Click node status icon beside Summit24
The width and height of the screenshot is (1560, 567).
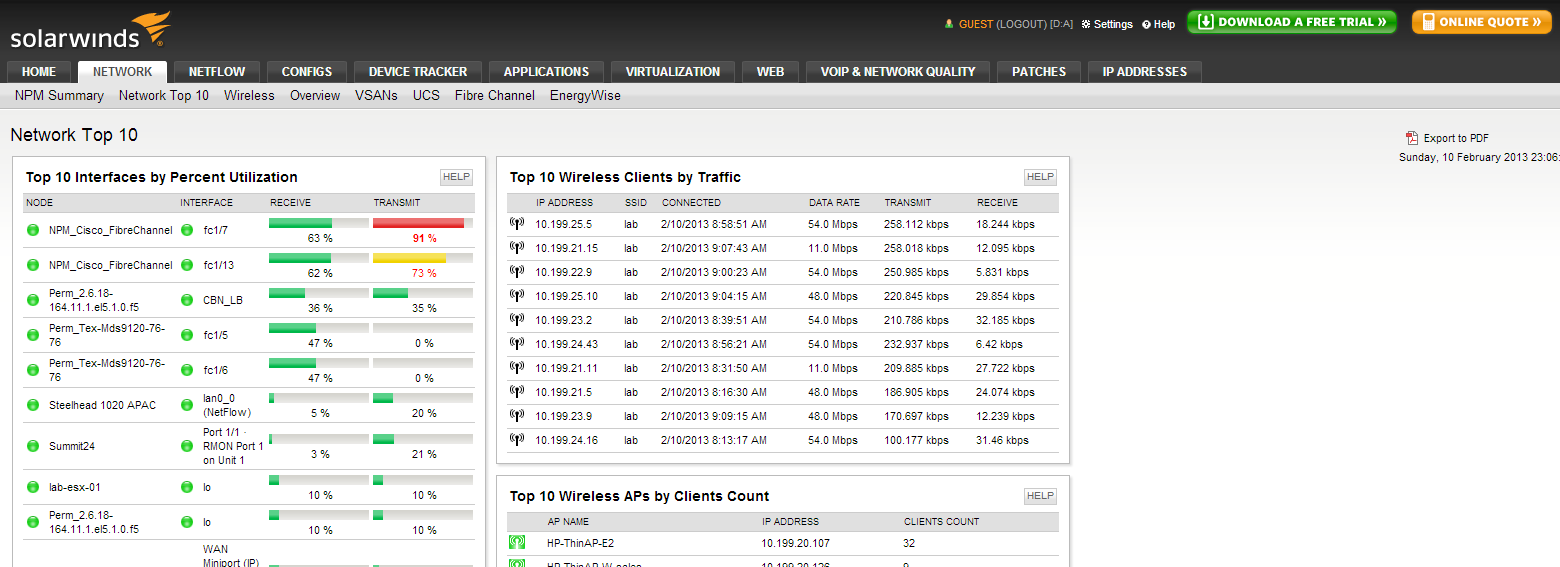[x=33, y=446]
